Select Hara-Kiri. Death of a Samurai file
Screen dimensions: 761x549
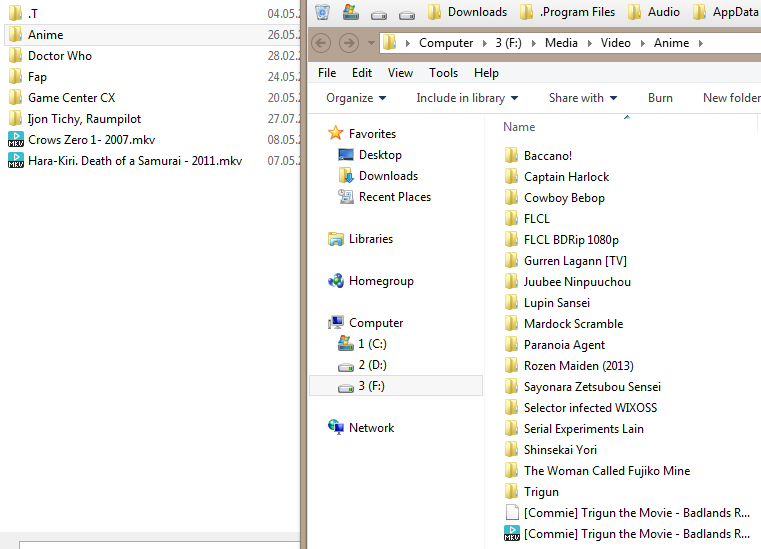click(125, 161)
